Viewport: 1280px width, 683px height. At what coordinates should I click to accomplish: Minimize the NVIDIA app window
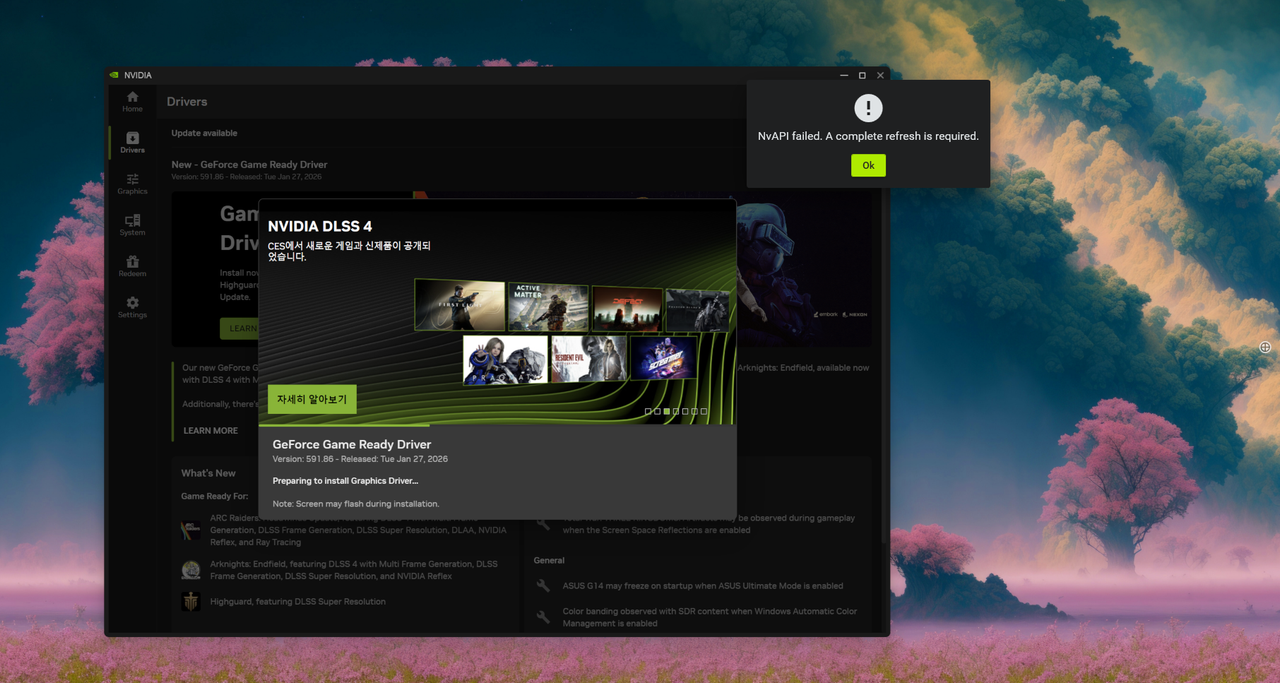click(x=844, y=75)
